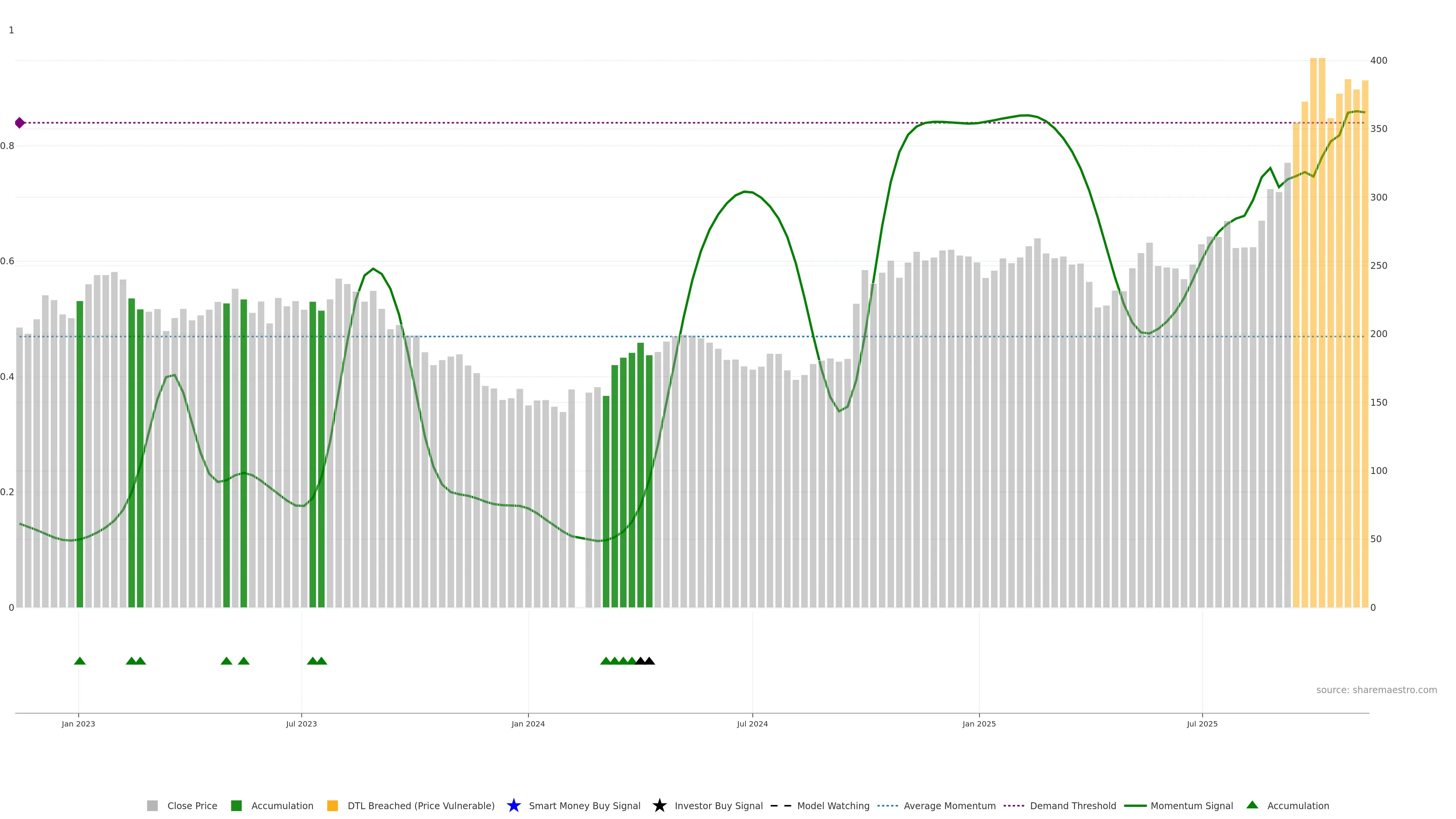Click the Jul 2023 axis label

(301, 723)
